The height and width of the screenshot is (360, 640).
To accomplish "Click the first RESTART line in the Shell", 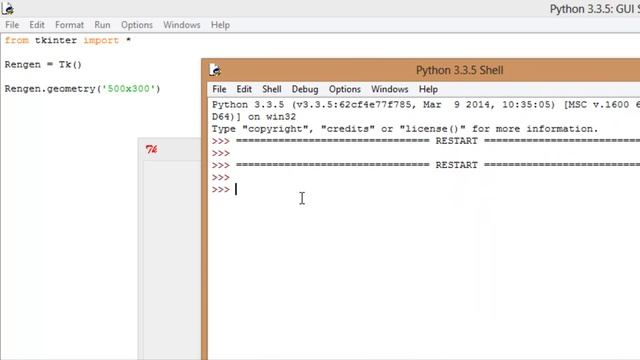I will point(425,141).
